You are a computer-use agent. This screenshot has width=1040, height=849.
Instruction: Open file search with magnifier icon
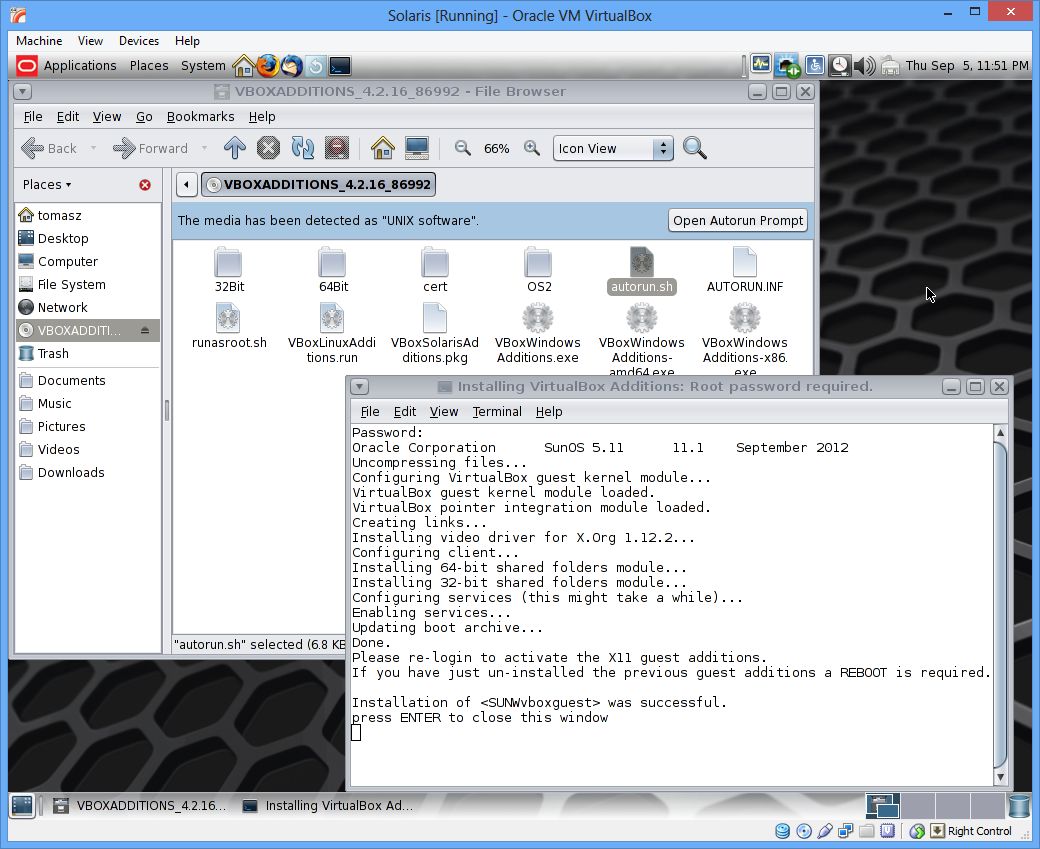click(x=694, y=148)
